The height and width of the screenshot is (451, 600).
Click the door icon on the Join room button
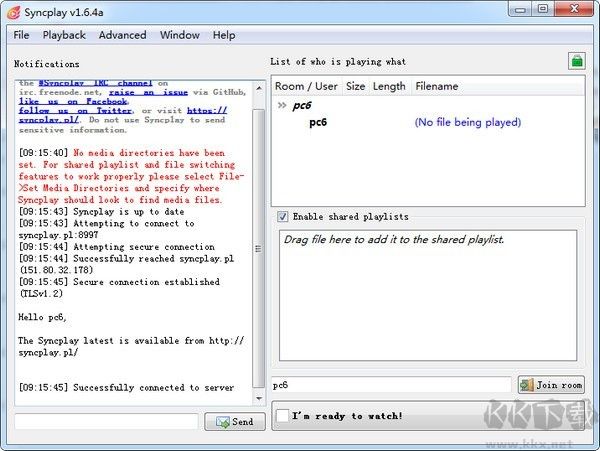point(526,385)
